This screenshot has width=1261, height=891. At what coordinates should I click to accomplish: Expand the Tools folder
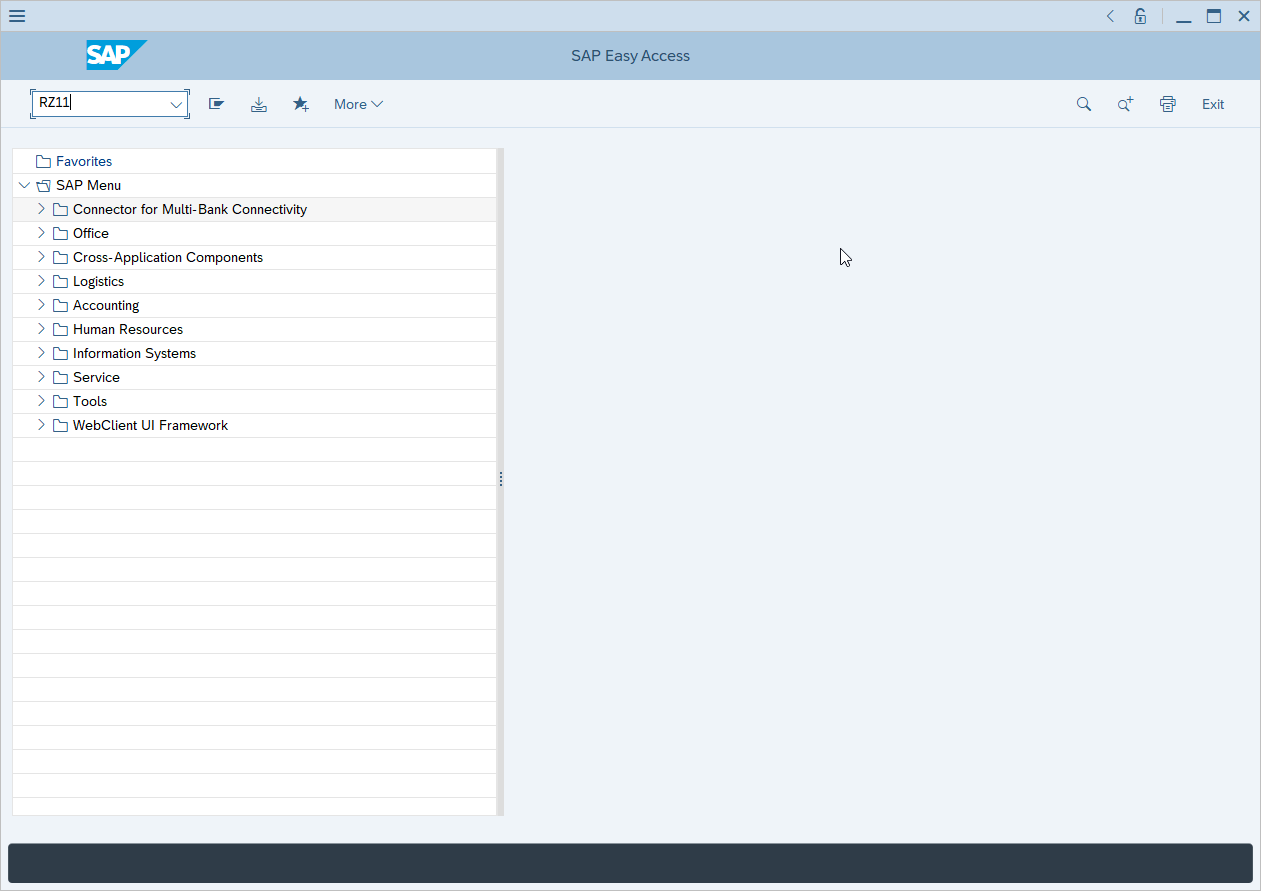point(40,401)
